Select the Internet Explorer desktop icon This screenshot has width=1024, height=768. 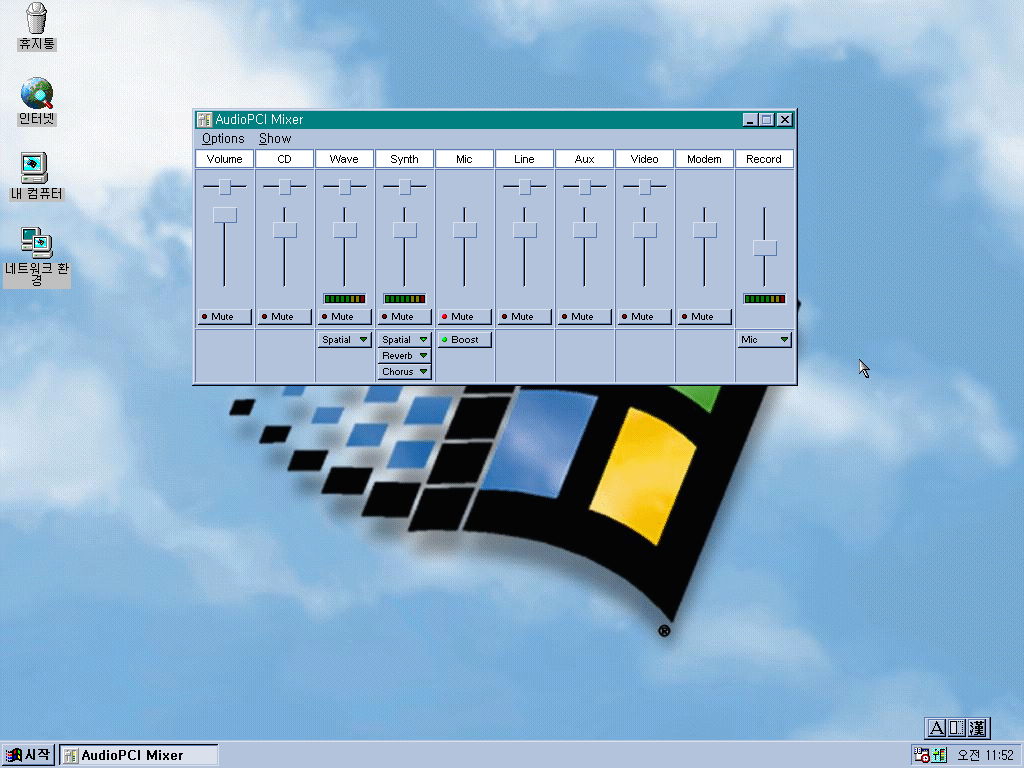pos(37,101)
